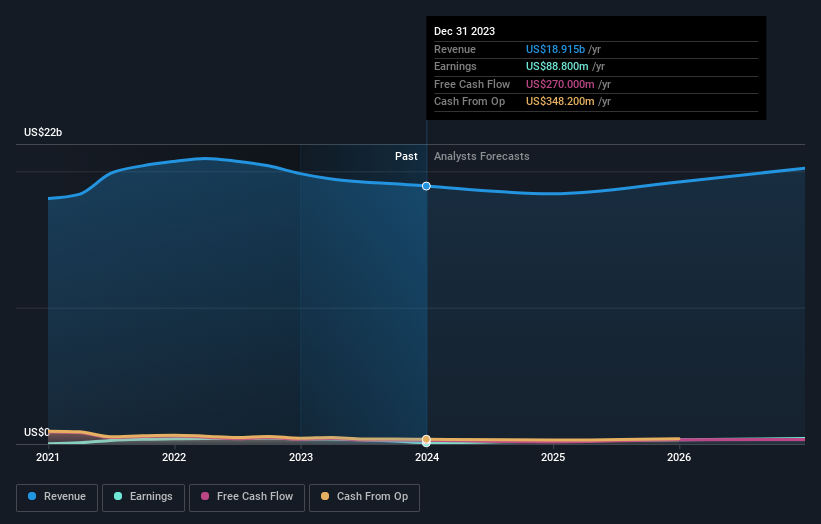821x524 pixels.
Task: Click the US$270.000m free cash flow value
Action: 560,84
